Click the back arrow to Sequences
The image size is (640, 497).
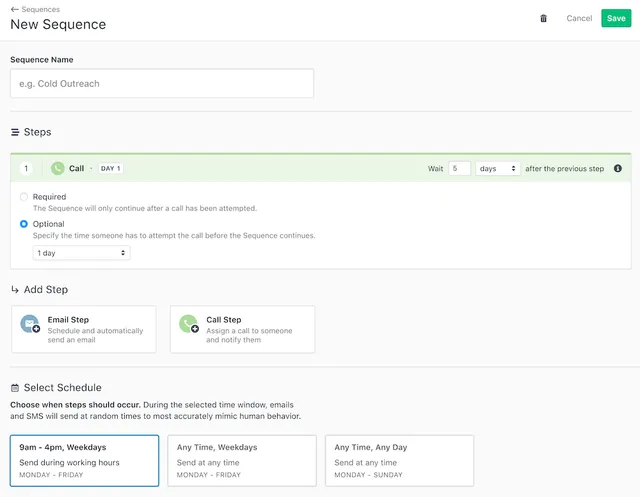pos(15,9)
